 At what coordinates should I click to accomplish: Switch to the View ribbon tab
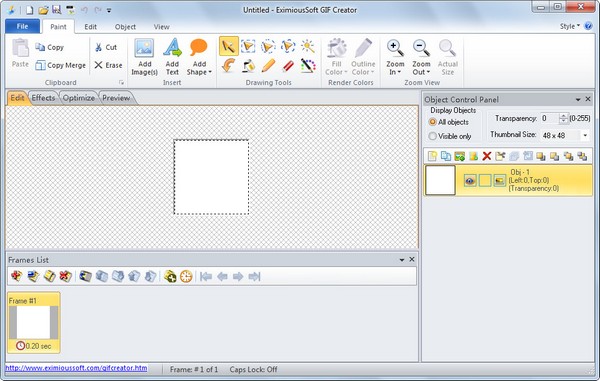tap(161, 27)
